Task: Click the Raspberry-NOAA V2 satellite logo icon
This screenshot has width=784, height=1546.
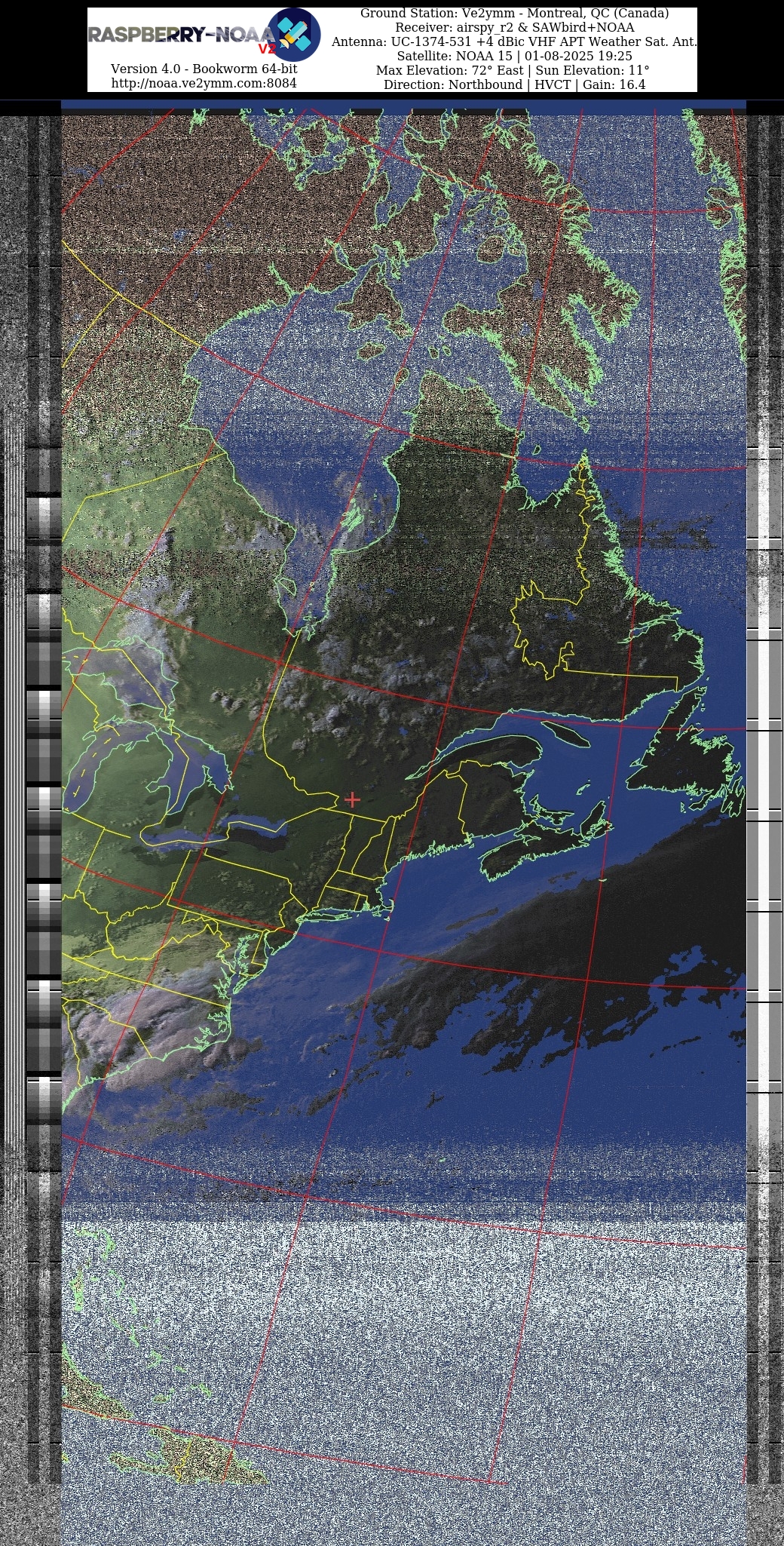Action: tap(295, 35)
